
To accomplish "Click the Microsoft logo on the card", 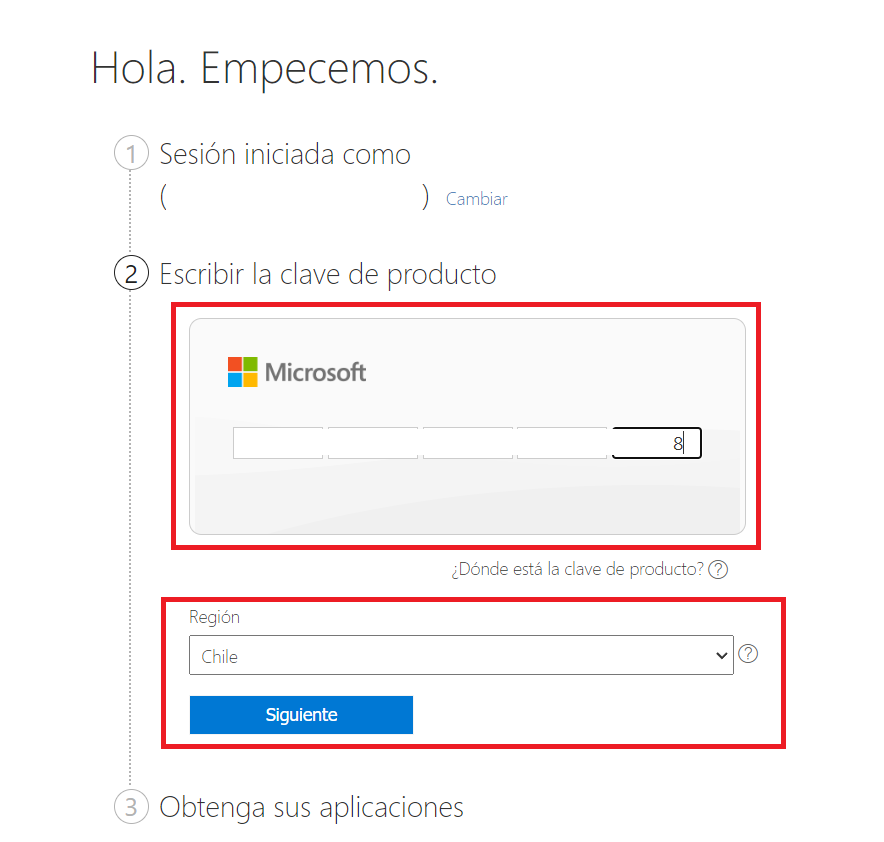I will (x=297, y=373).
